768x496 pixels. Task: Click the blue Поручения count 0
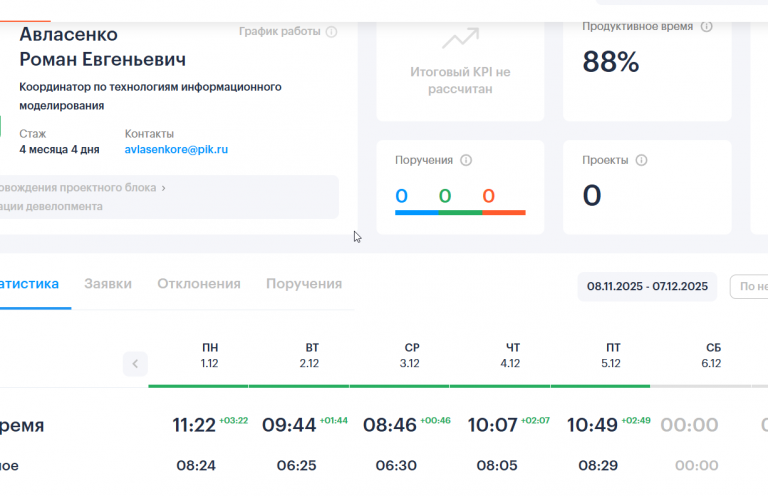(401, 196)
